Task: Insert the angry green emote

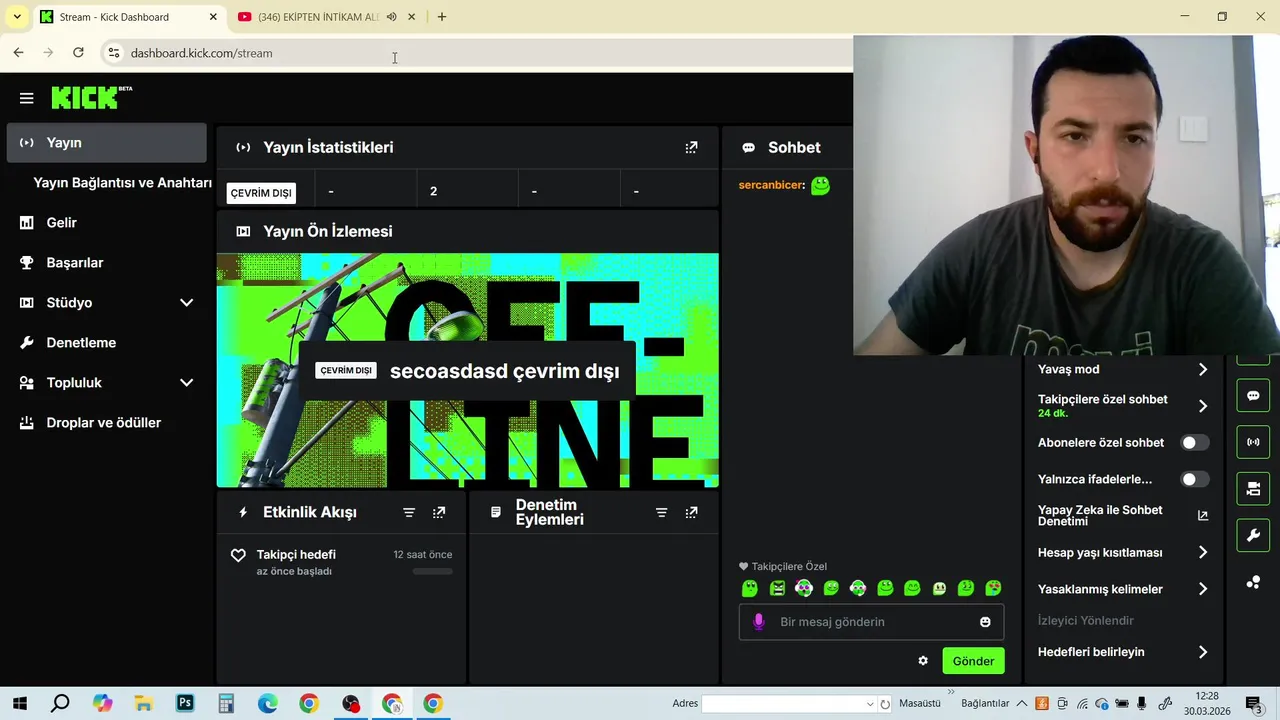Action: coord(777,588)
